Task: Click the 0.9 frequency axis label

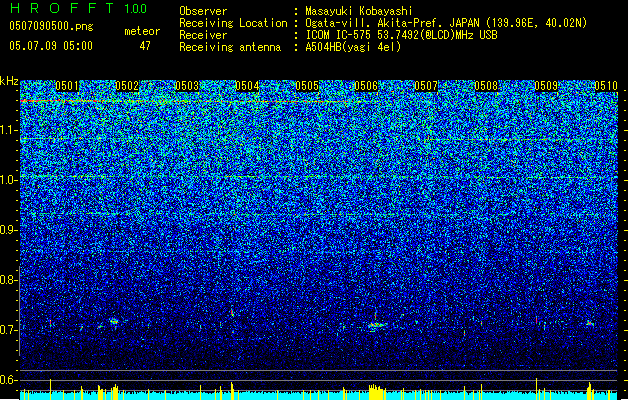Action: (7, 230)
